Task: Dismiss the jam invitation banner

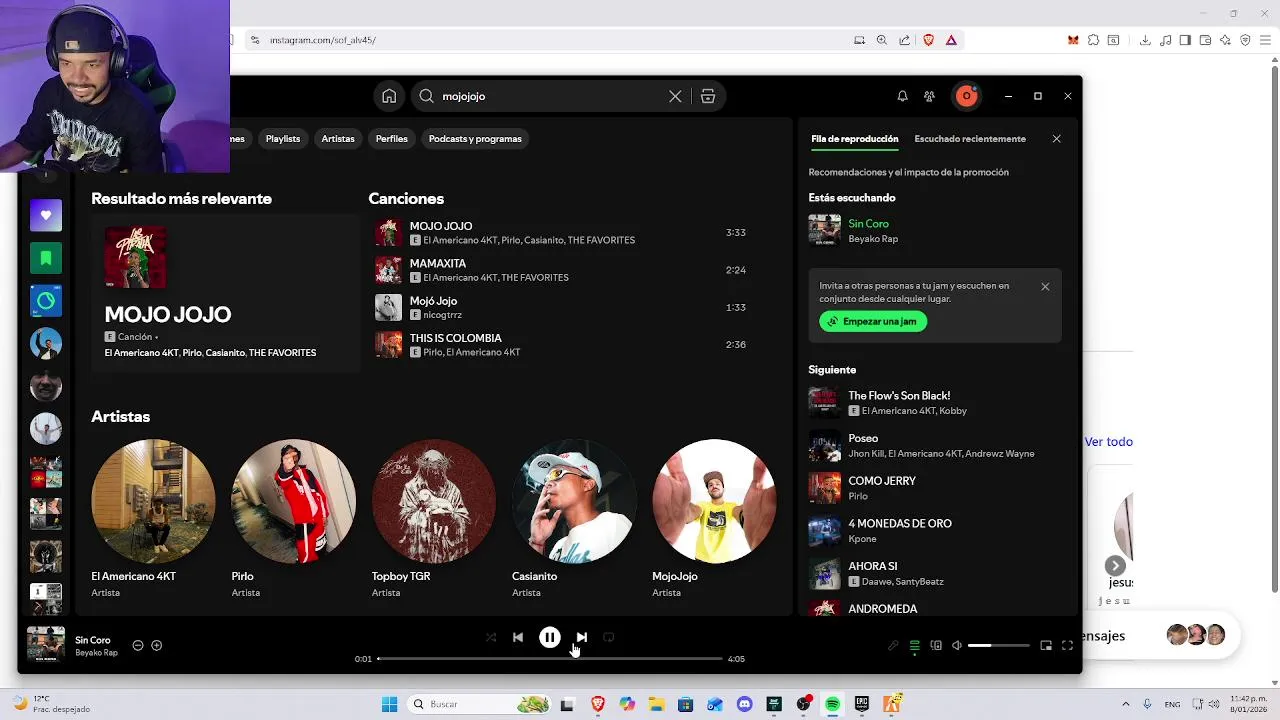Action: pyautogui.click(x=1045, y=287)
